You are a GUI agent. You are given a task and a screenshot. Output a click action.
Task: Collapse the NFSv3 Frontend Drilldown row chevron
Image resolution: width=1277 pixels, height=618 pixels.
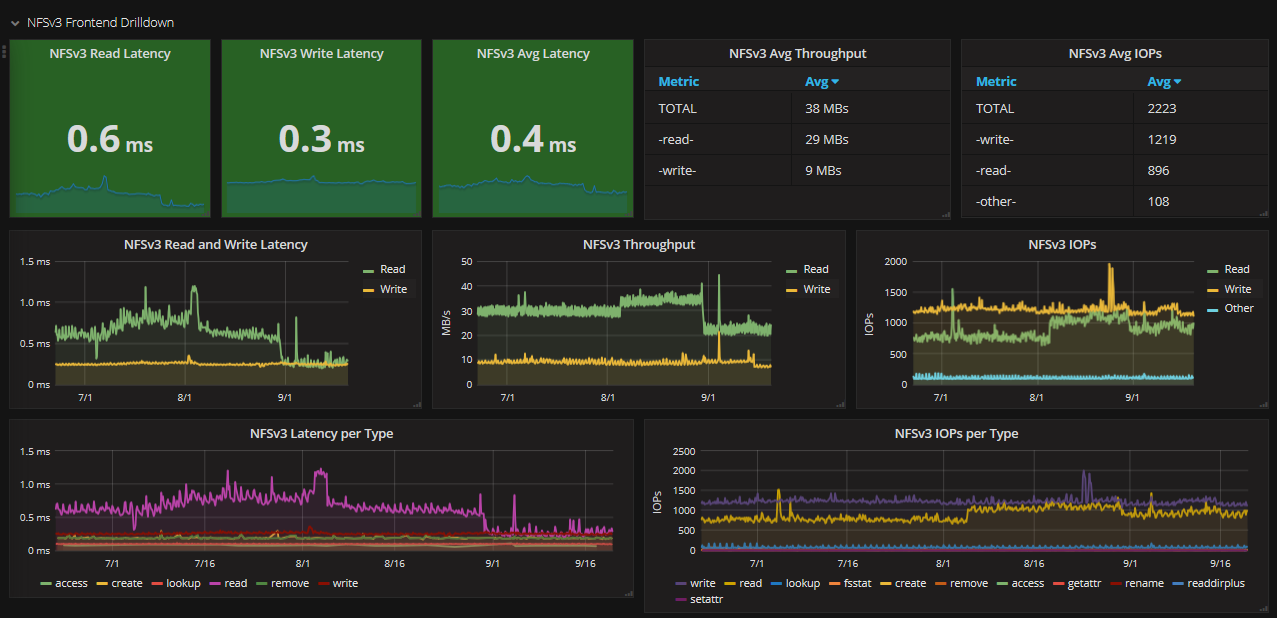point(14,22)
